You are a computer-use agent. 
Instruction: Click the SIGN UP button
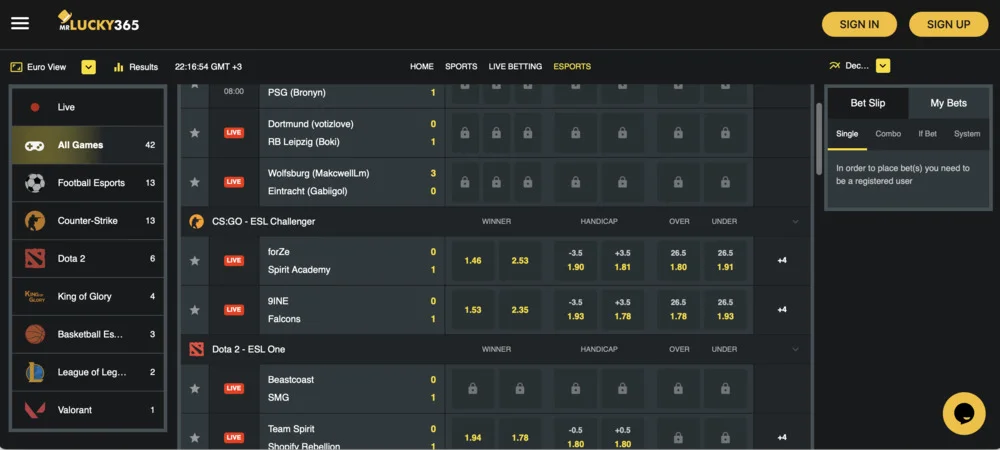click(x=948, y=24)
